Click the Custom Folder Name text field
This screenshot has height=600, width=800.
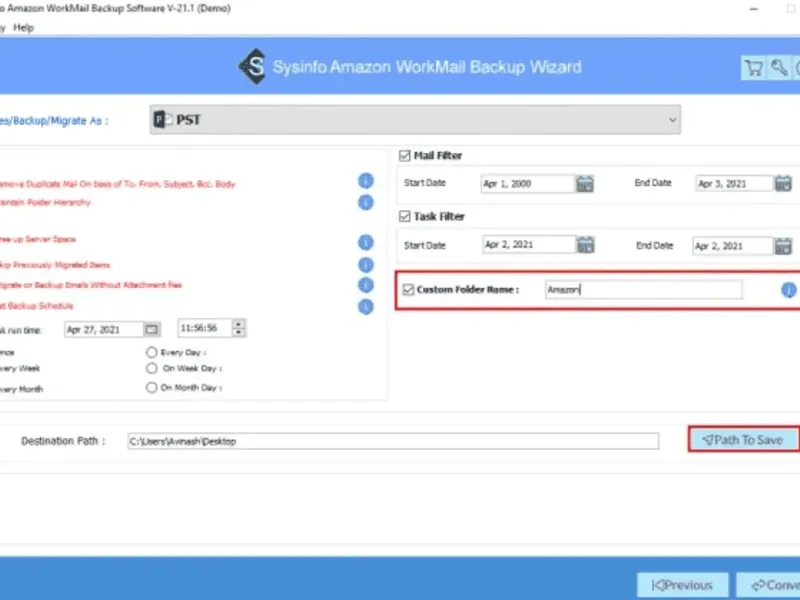coord(643,290)
